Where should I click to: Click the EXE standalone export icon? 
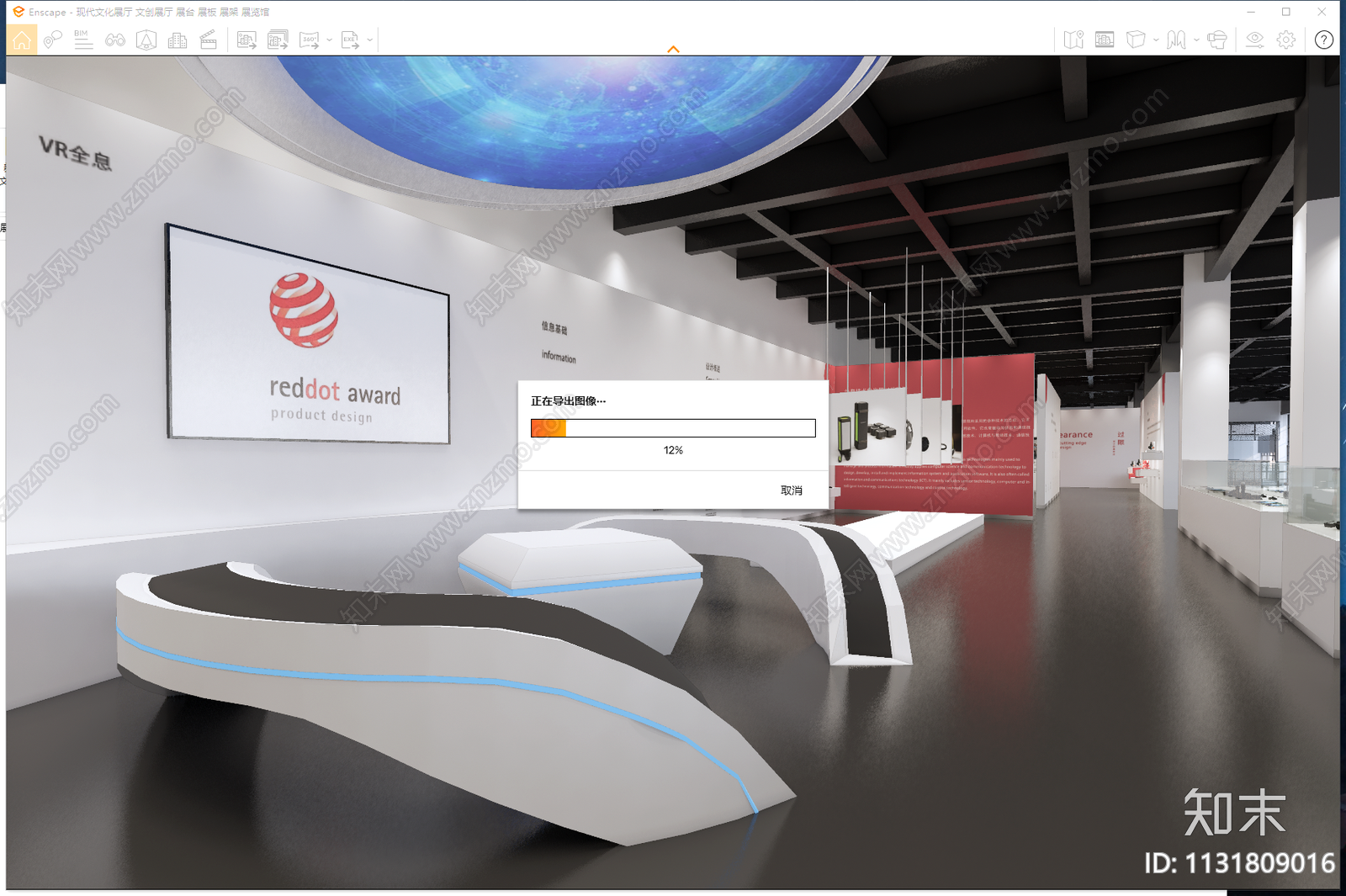350,40
